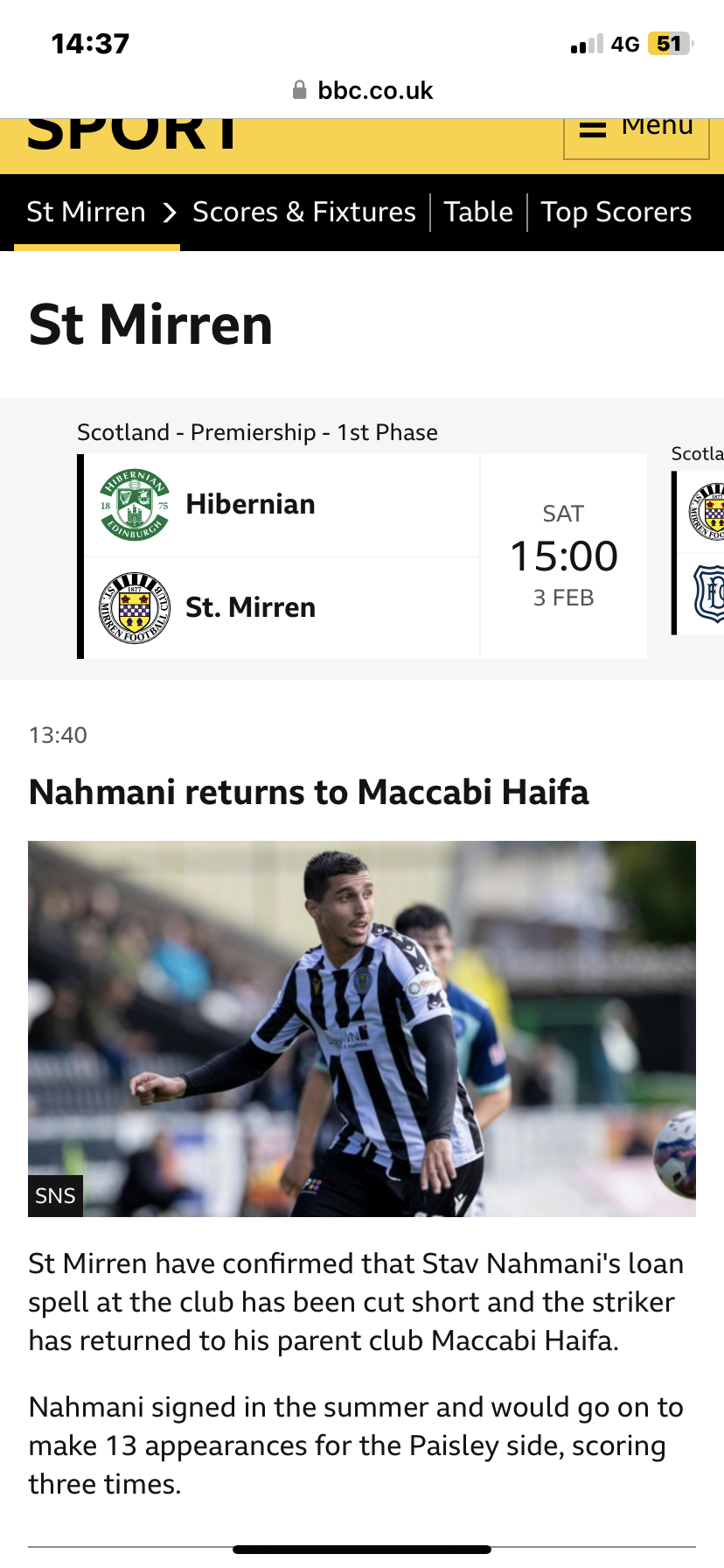Image resolution: width=724 pixels, height=1568 pixels.
Task: Open the Table tab
Action: click(478, 213)
